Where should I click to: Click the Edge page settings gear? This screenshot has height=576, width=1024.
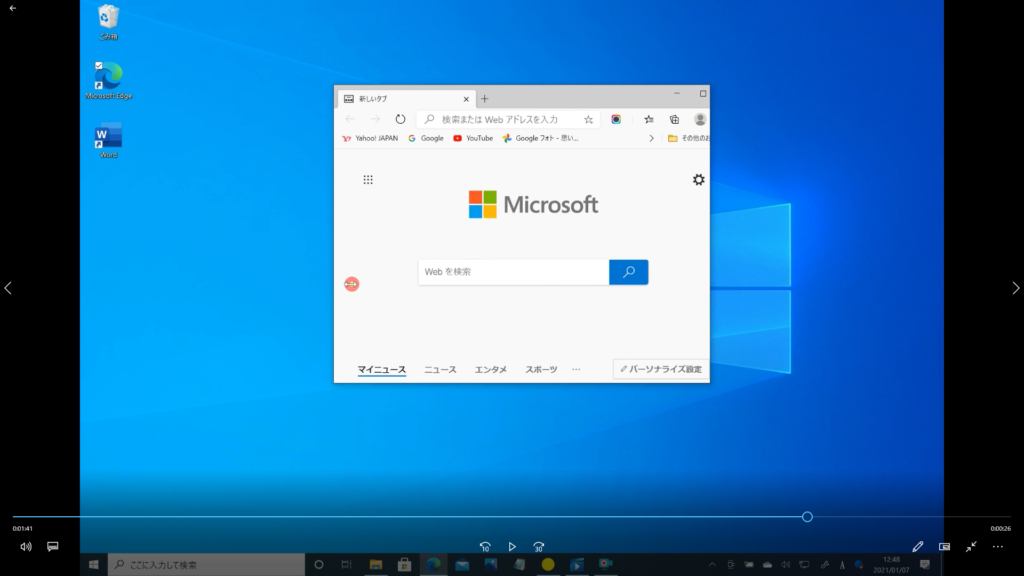[x=698, y=180]
